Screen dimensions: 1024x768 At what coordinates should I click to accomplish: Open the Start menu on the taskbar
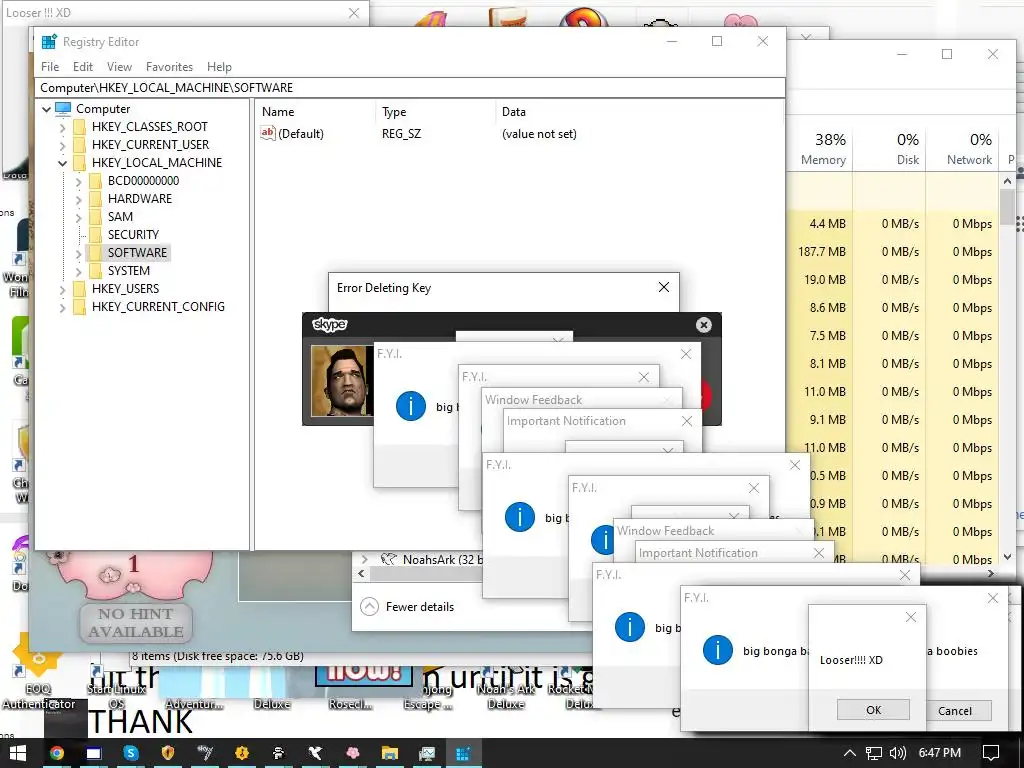pos(18,753)
